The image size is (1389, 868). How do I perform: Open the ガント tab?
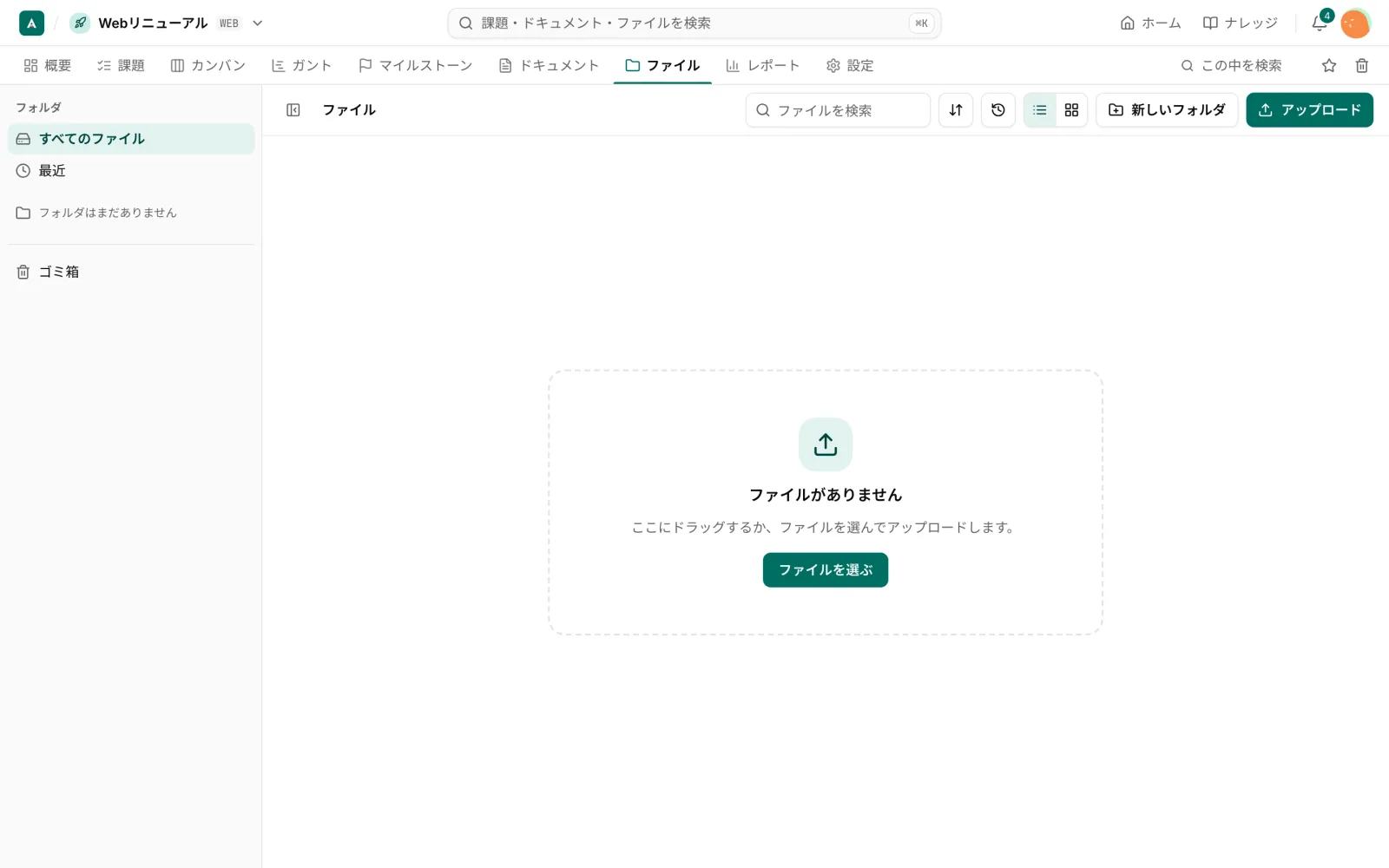tap(302, 65)
